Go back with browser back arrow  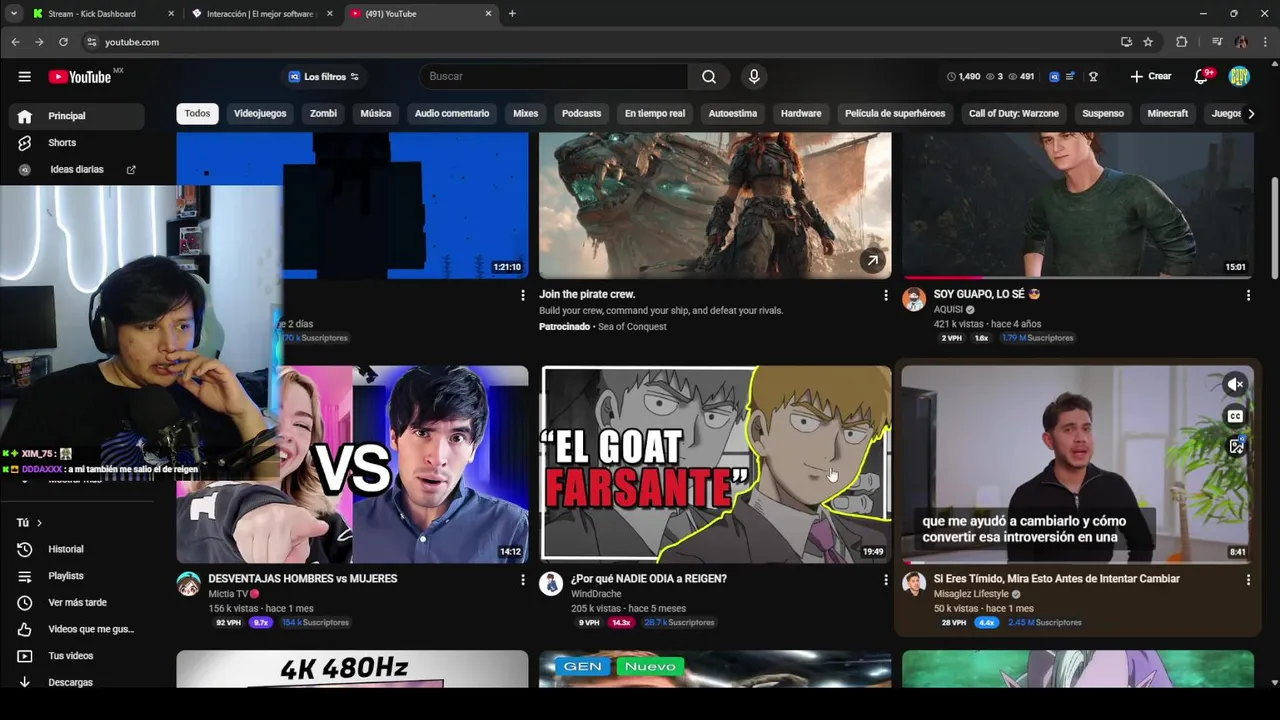(x=15, y=42)
